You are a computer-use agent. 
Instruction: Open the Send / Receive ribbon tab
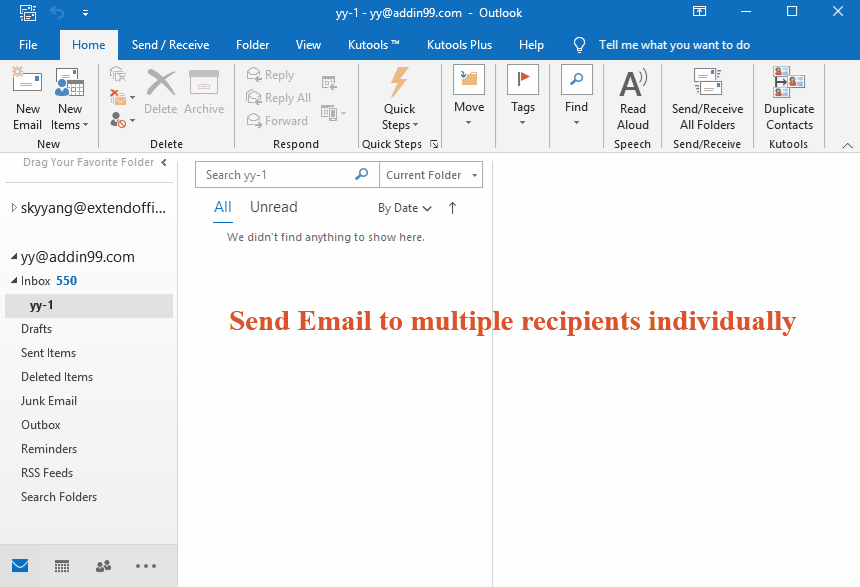click(170, 44)
